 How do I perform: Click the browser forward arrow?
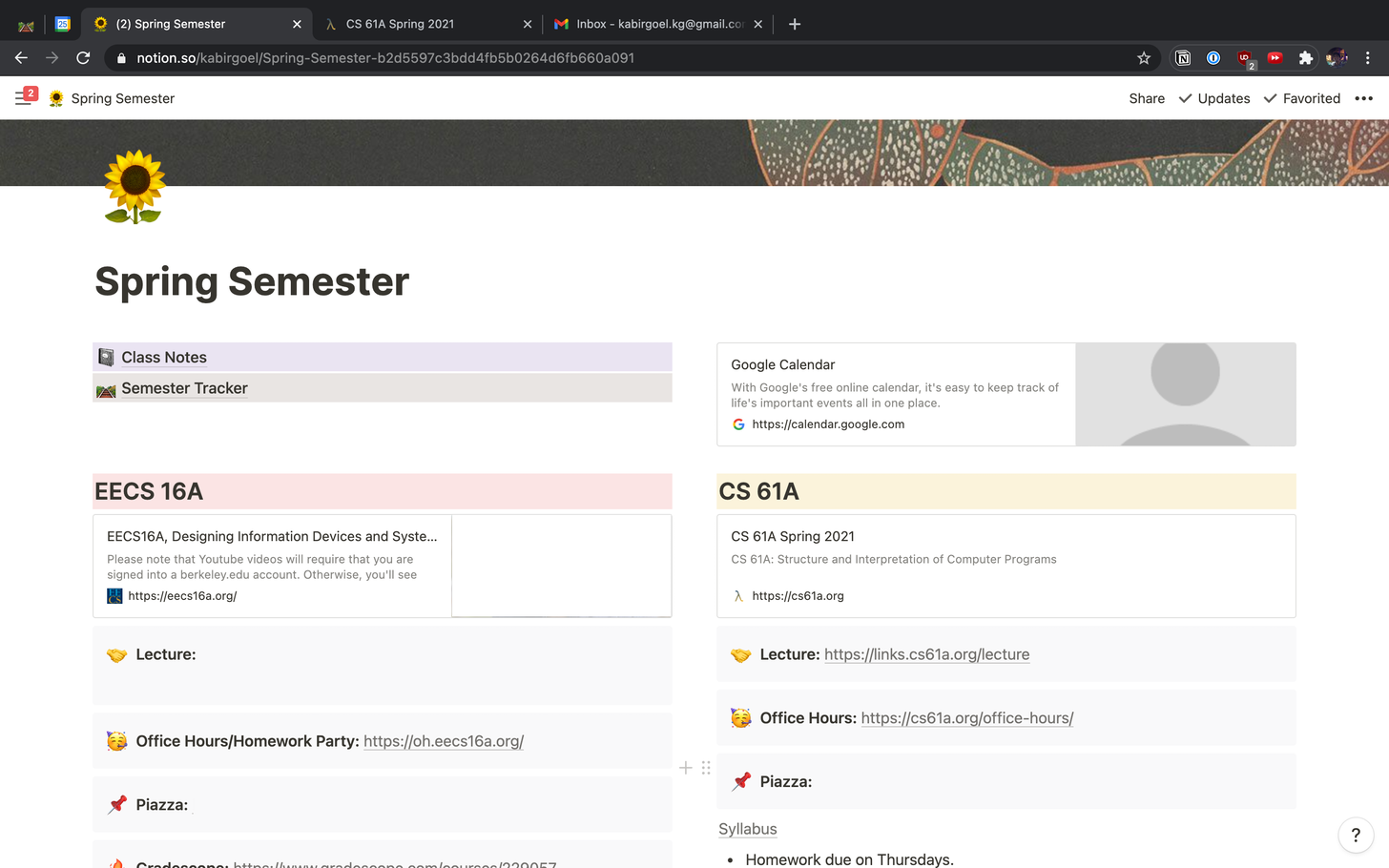coord(52,57)
